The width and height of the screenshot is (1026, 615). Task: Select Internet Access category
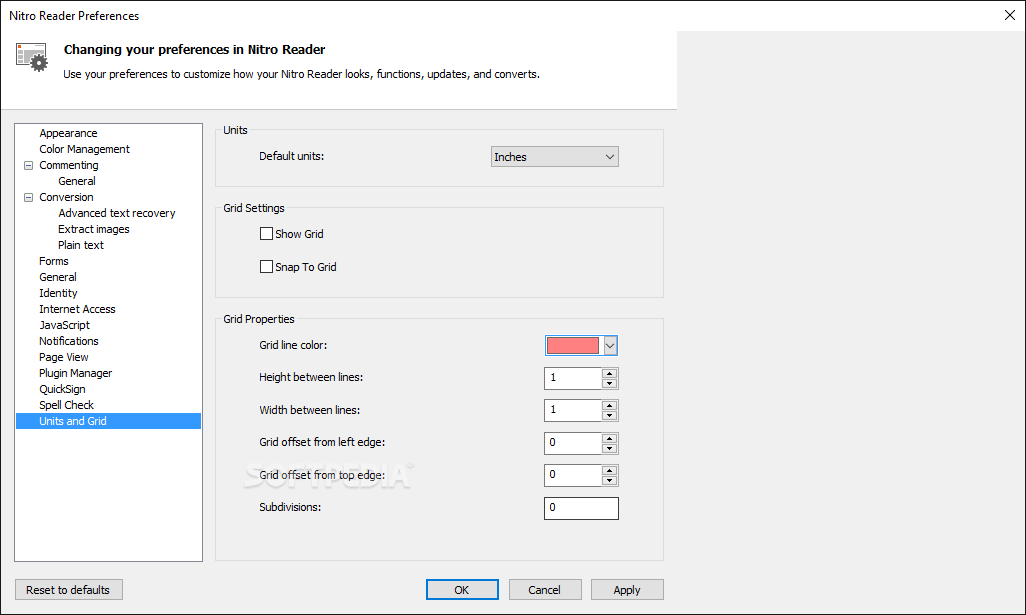point(77,309)
